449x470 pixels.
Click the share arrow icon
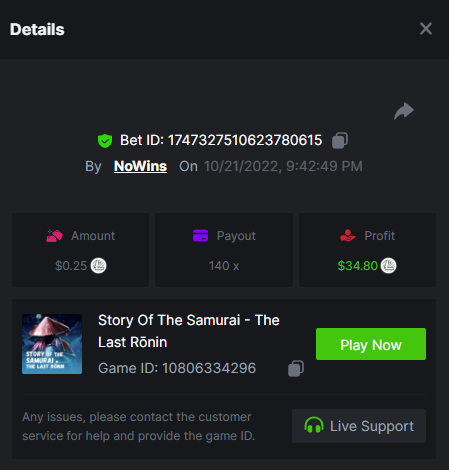tap(404, 111)
